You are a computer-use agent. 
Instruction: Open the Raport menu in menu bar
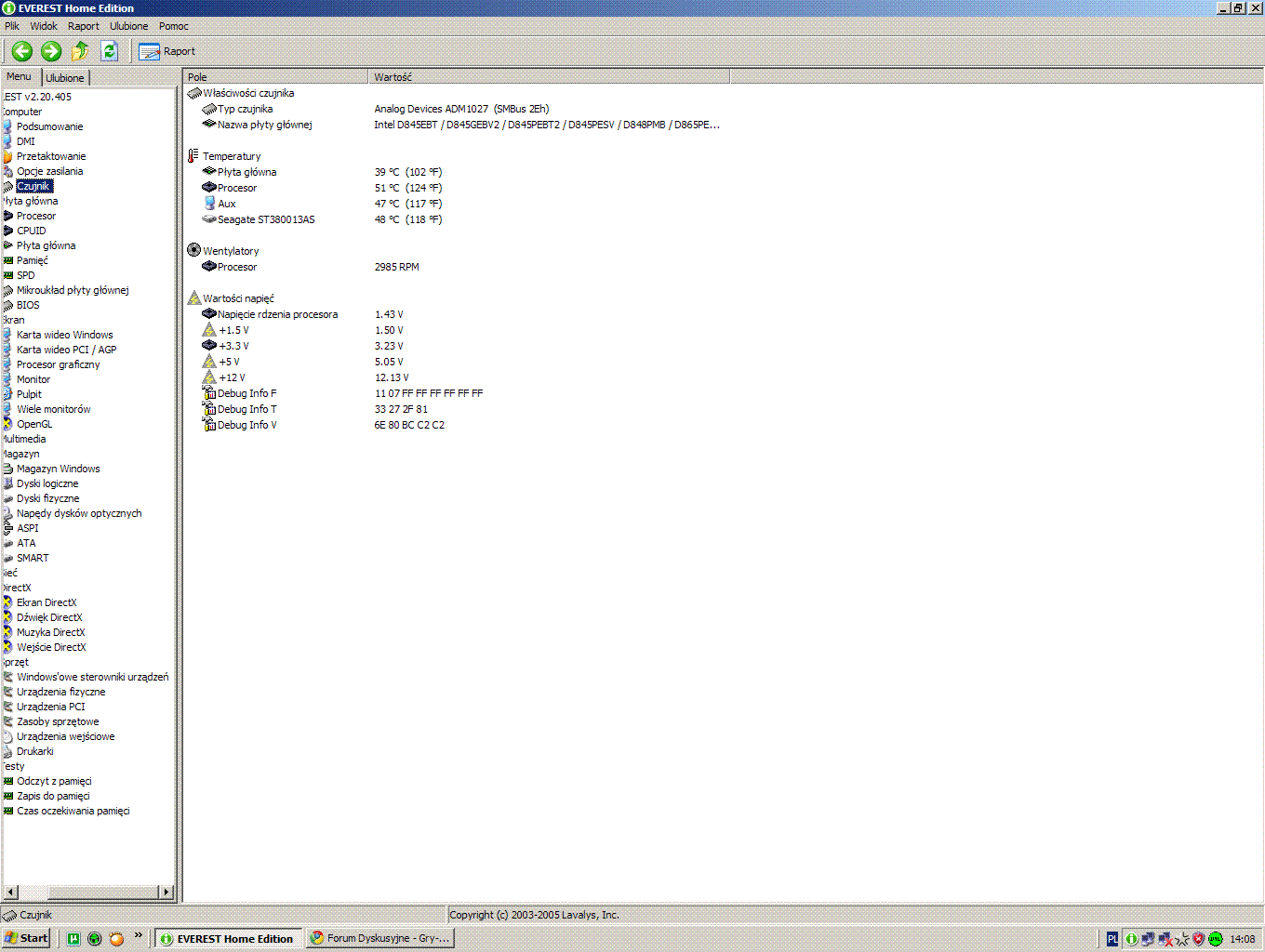click(x=84, y=26)
